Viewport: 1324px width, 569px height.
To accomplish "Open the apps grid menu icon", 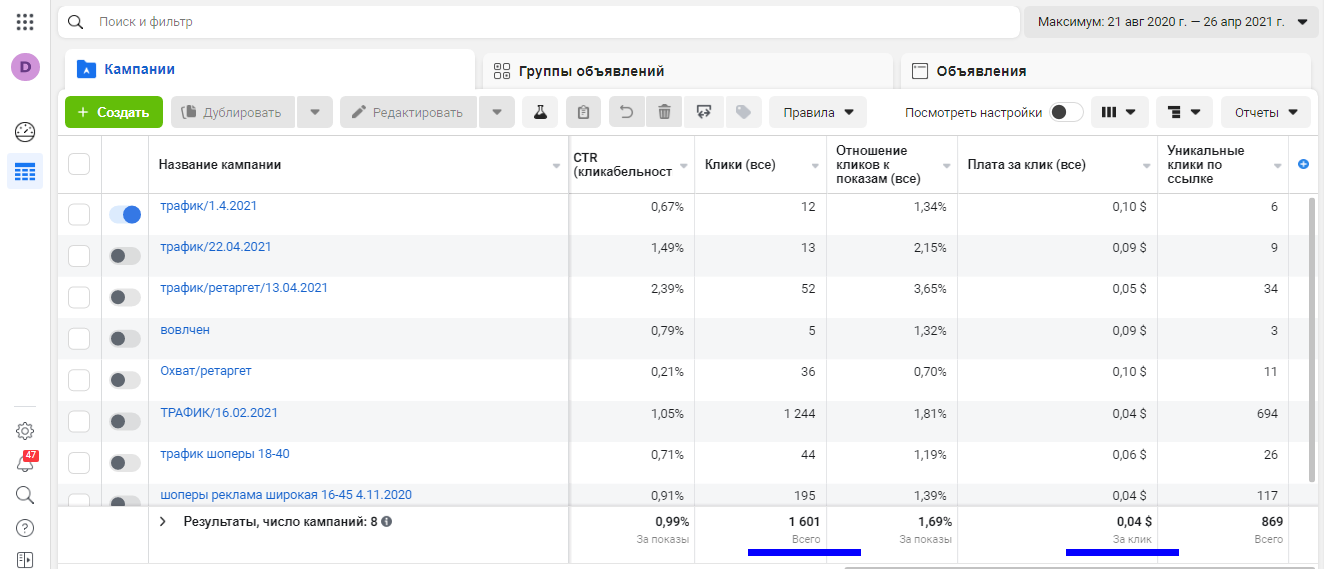I will point(25,21).
